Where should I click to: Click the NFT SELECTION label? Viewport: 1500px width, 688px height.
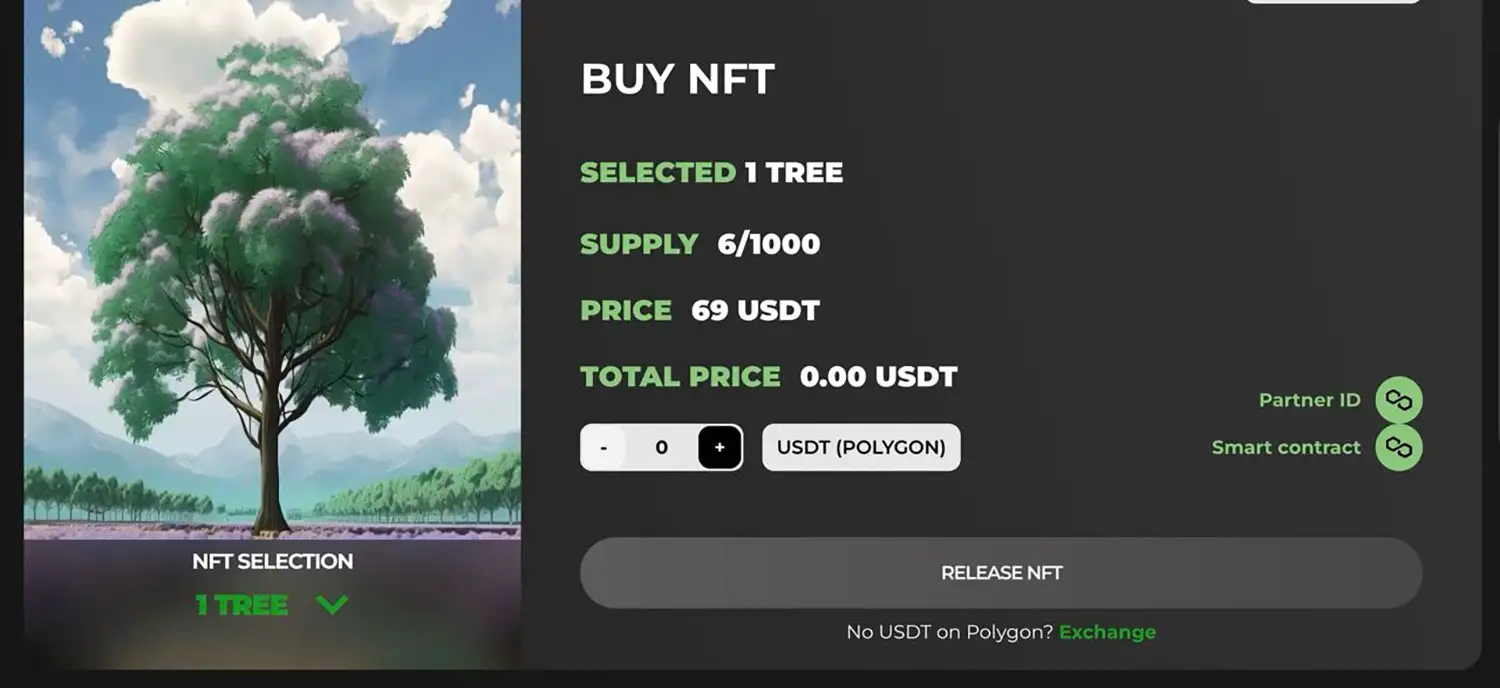pos(272,561)
